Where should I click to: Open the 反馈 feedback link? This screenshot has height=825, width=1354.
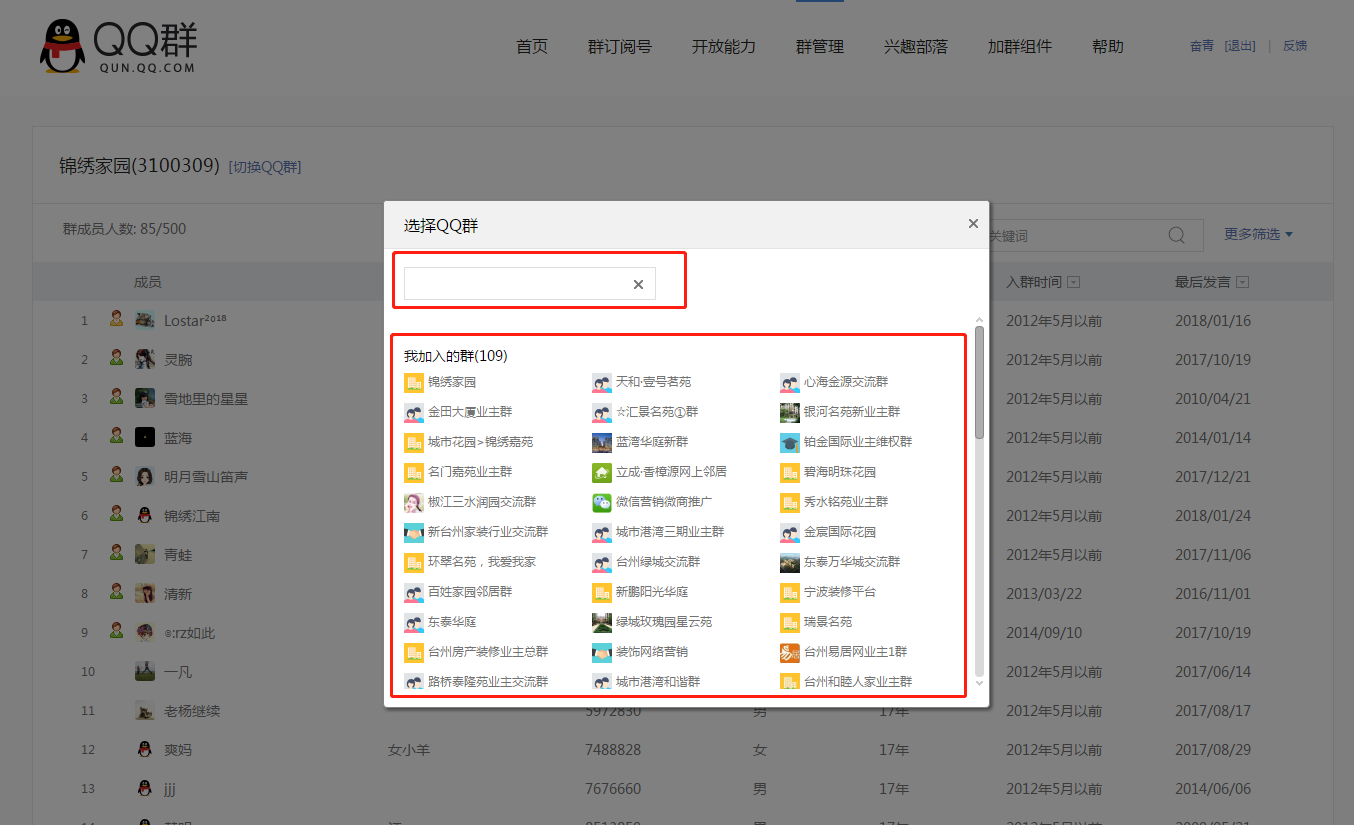1295,46
